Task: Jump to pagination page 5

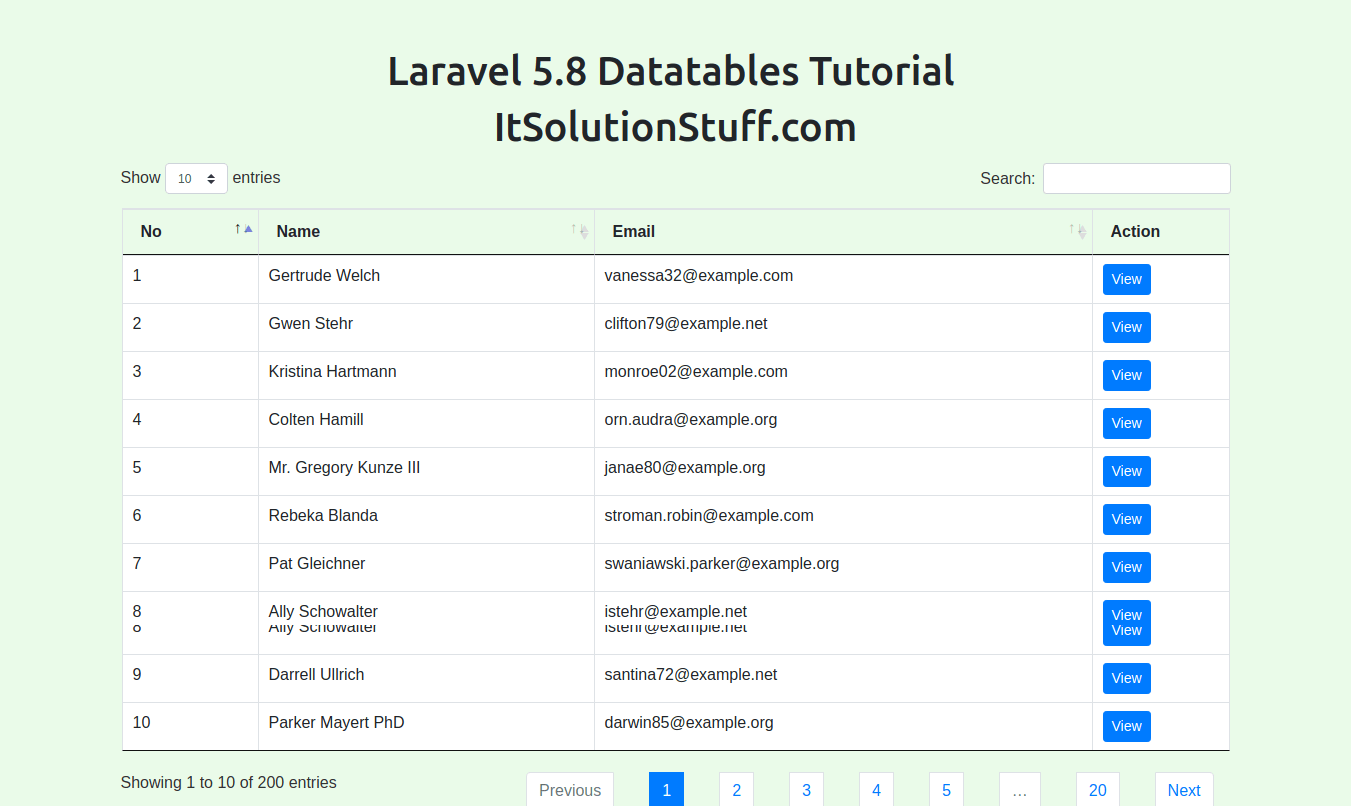Action: 946,789
